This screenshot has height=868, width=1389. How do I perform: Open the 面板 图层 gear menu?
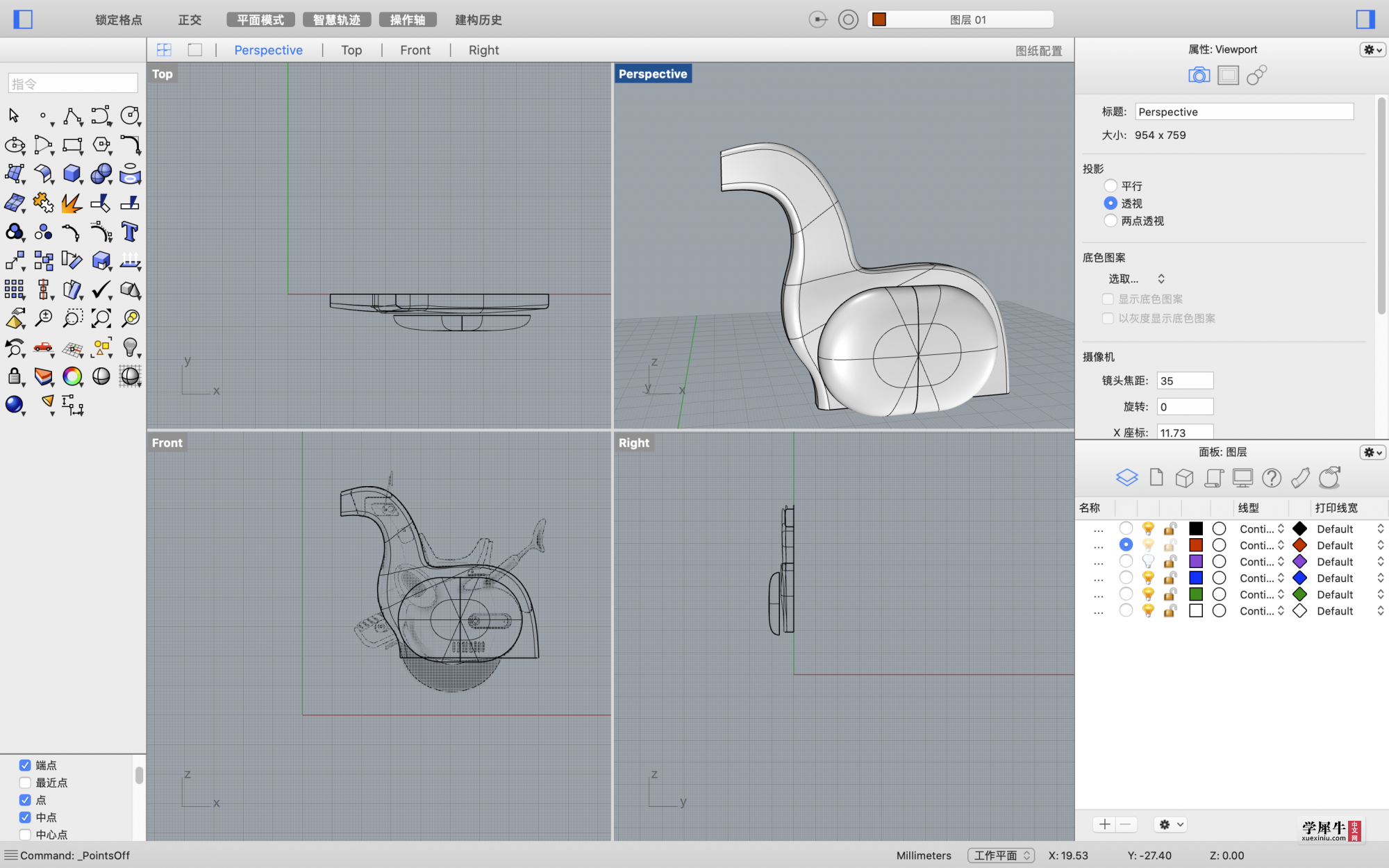pyautogui.click(x=1372, y=453)
